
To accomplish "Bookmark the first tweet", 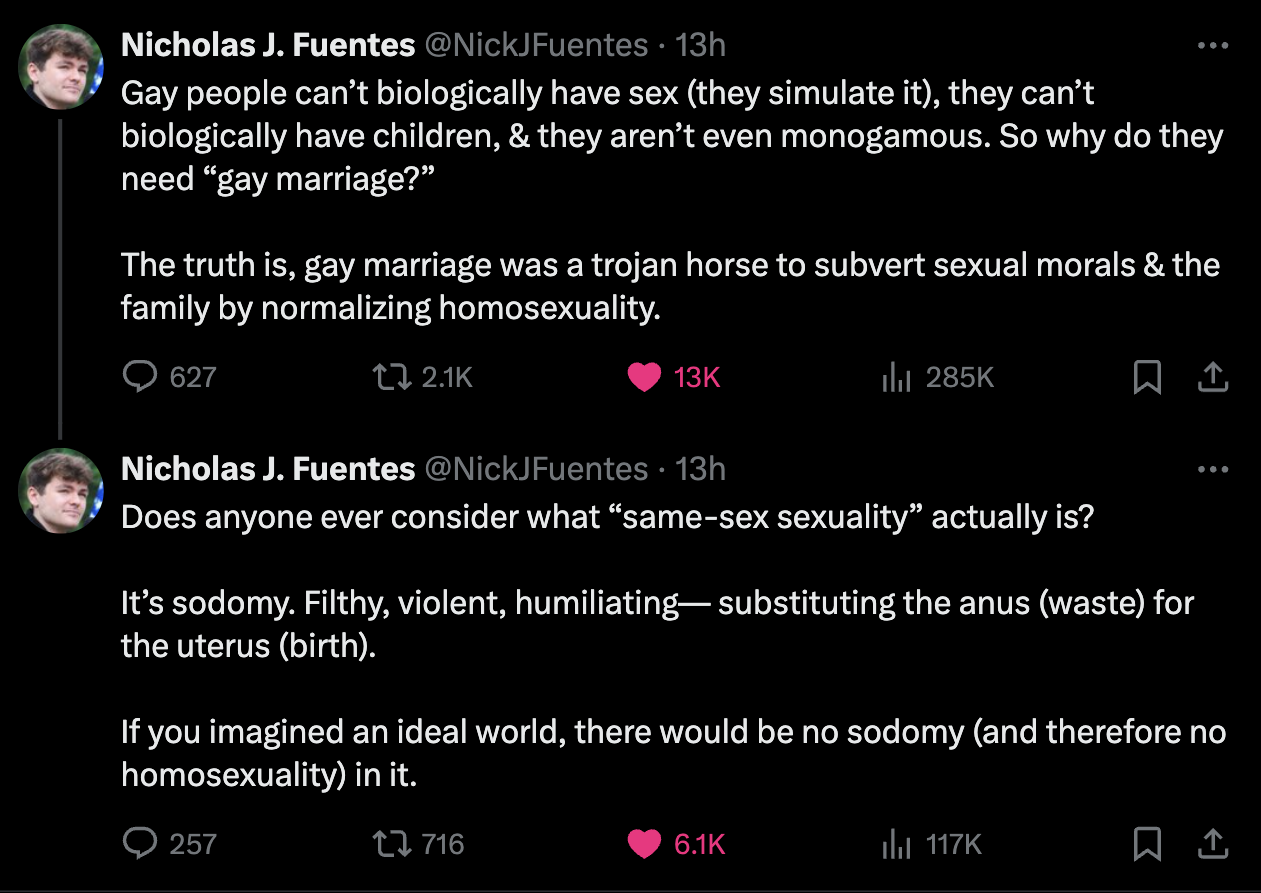I will coord(1147,377).
